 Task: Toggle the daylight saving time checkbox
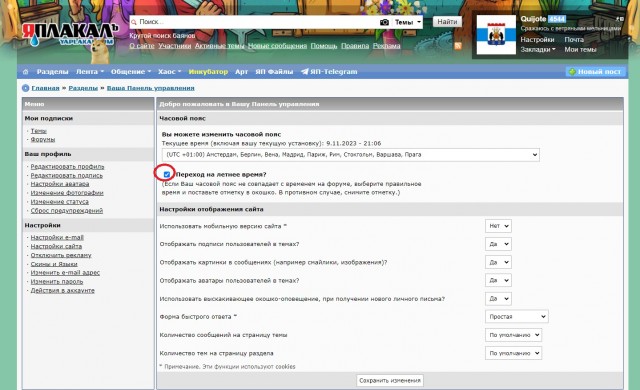tap(167, 174)
